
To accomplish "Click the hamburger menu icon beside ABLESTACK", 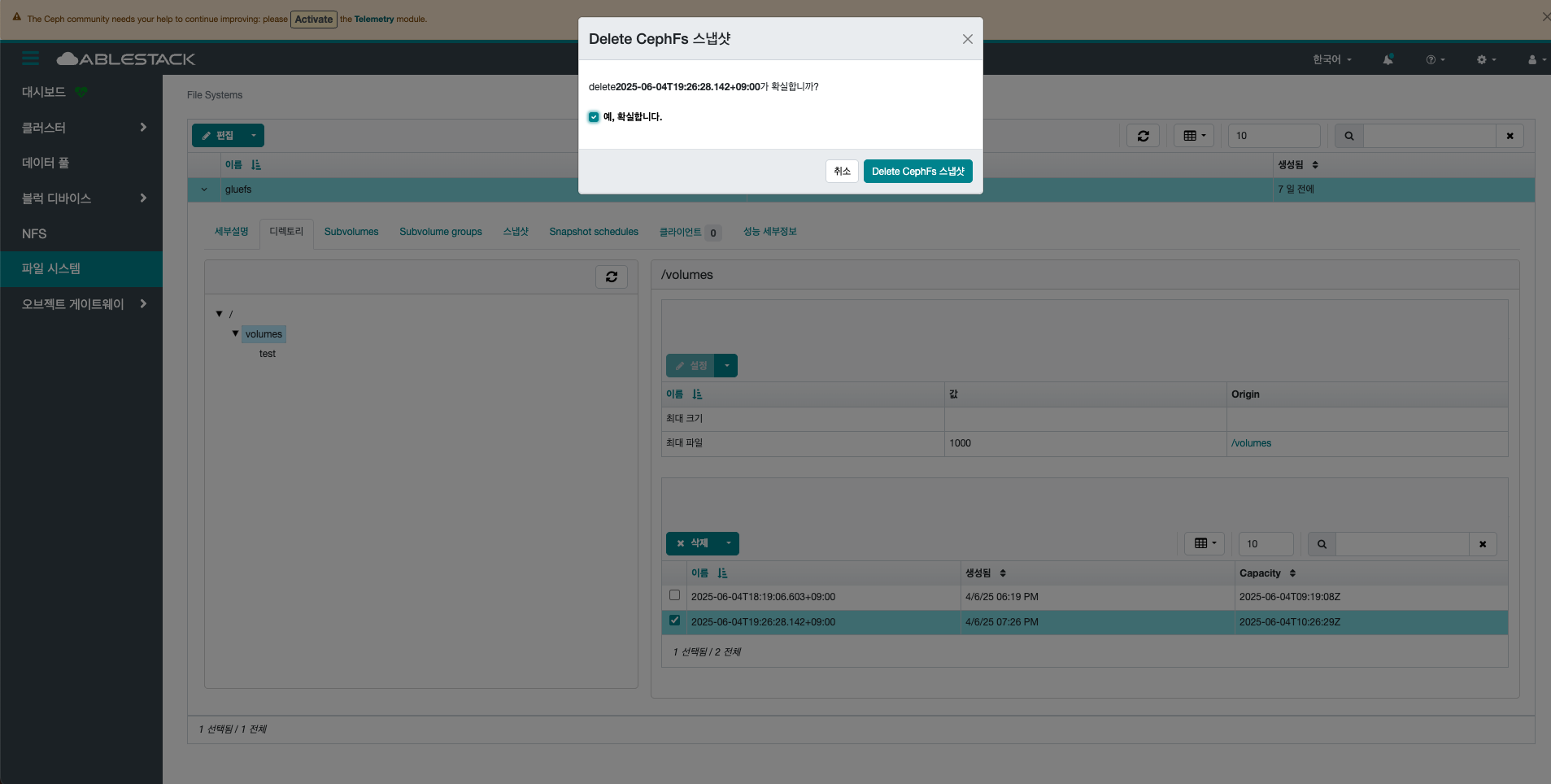I will tap(31, 59).
